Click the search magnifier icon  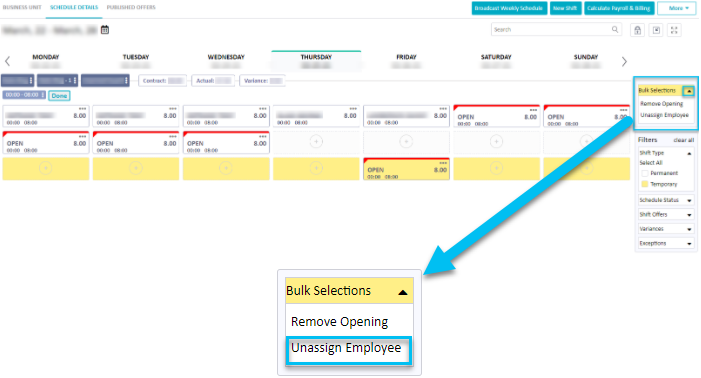click(615, 29)
